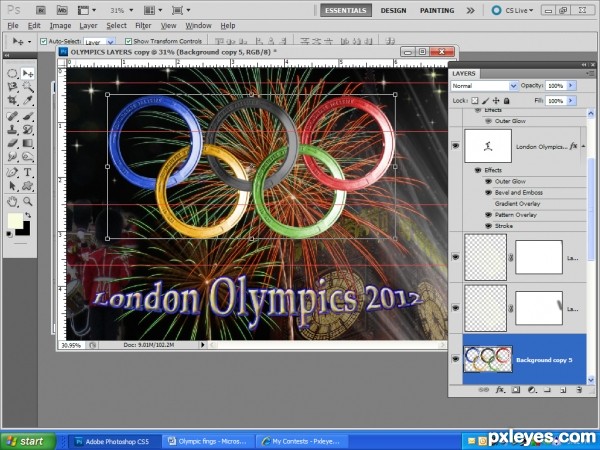Enable Gradient Overlay effect visibility
This screenshot has width=600, height=450.
[488, 204]
